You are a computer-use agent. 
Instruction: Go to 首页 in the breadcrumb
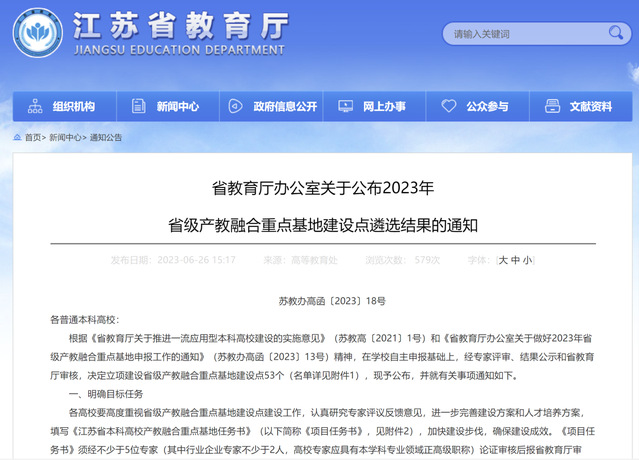point(33,138)
